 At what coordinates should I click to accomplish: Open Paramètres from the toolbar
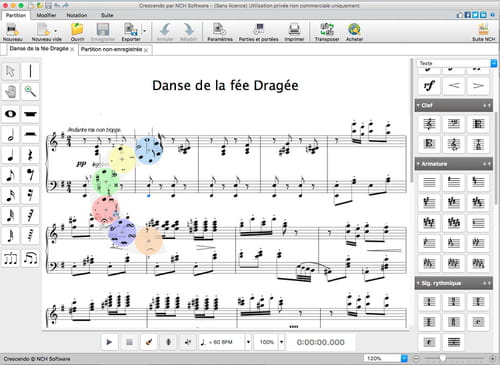[220, 32]
